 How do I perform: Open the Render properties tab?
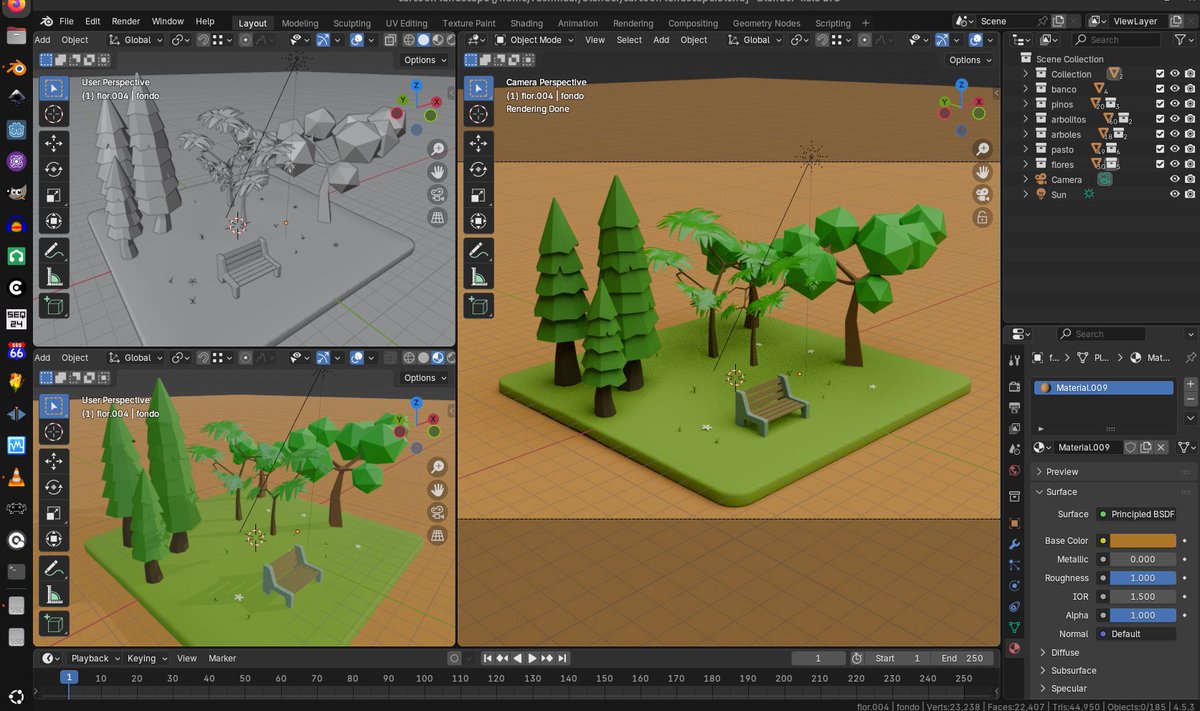pos(1015,386)
